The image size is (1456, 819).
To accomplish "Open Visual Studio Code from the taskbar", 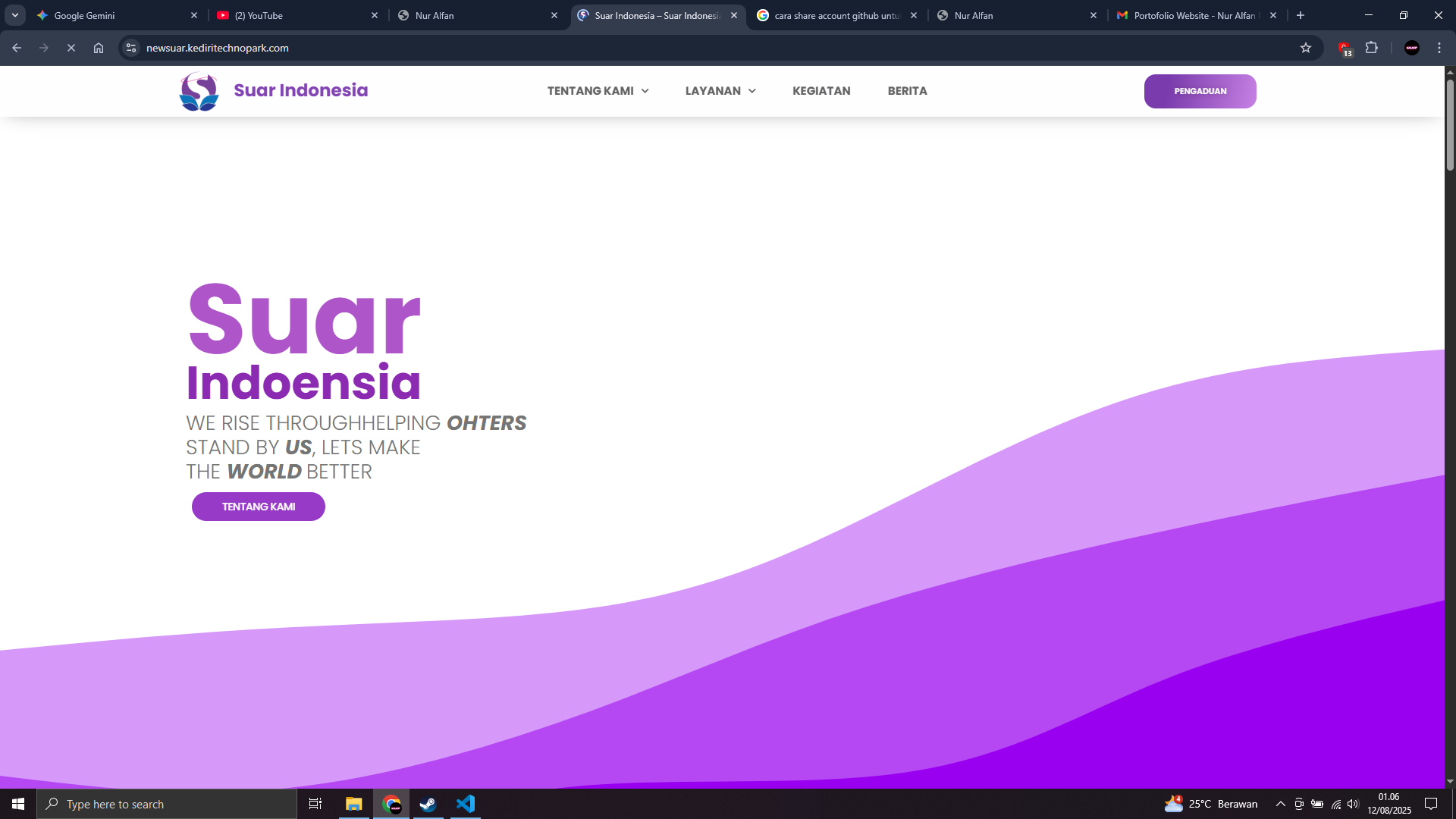I will pyautogui.click(x=466, y=804).
